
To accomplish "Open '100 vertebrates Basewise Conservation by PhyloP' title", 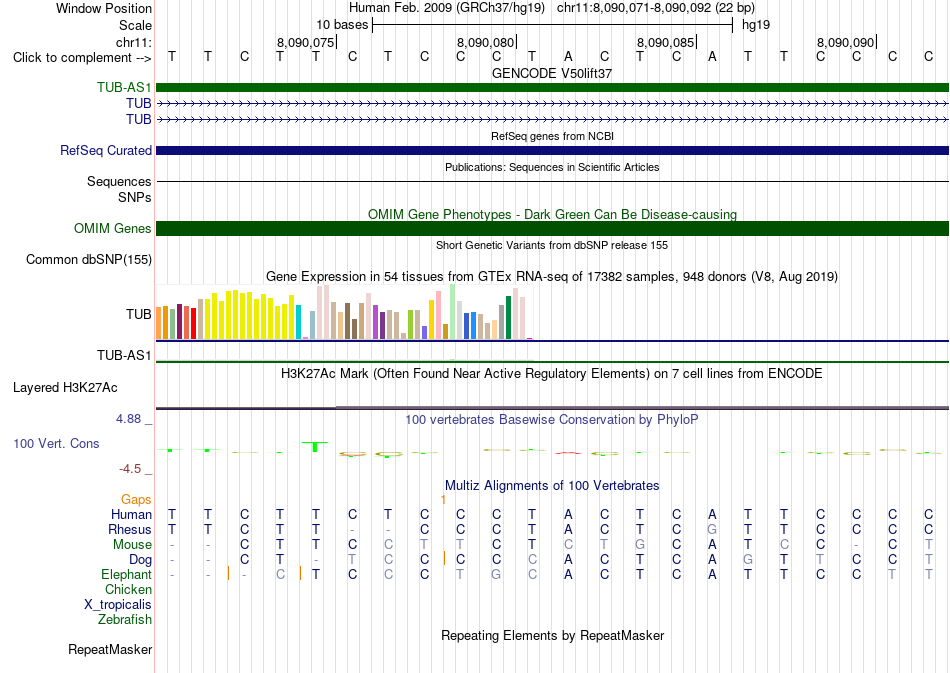I will click(x=552, y=420).
